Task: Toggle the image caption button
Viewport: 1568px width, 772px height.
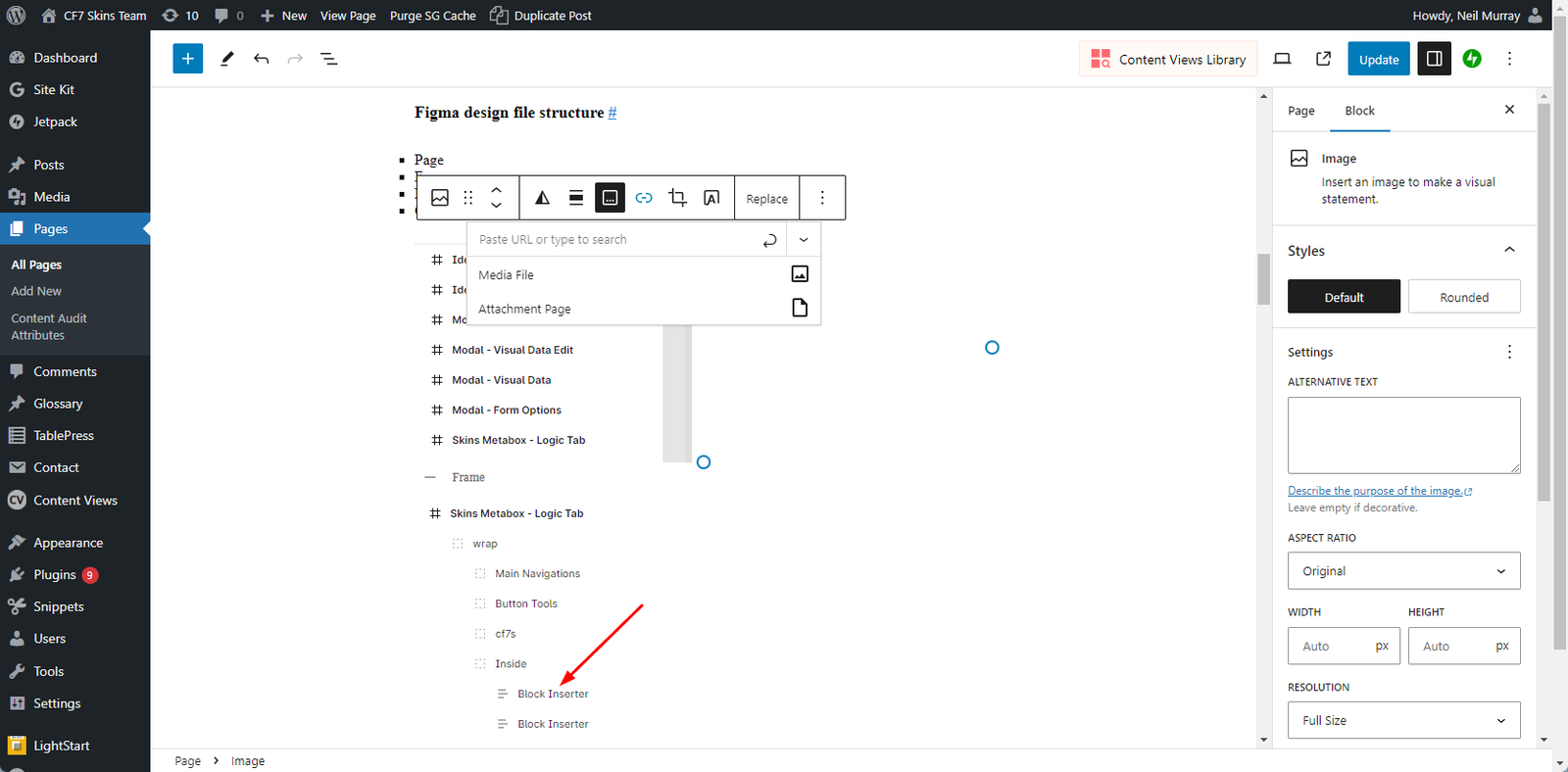Action: pos(610,198)
